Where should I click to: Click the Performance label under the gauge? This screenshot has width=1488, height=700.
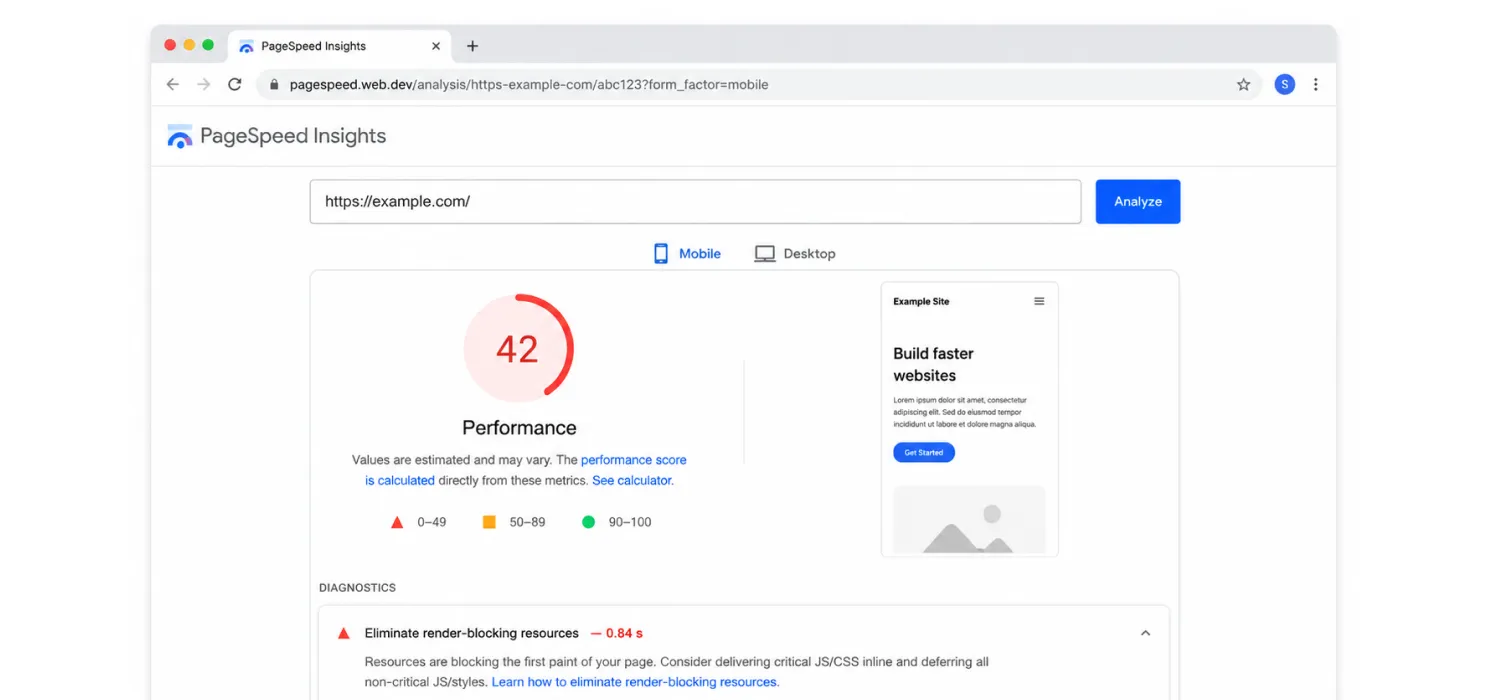coord(519,428)
